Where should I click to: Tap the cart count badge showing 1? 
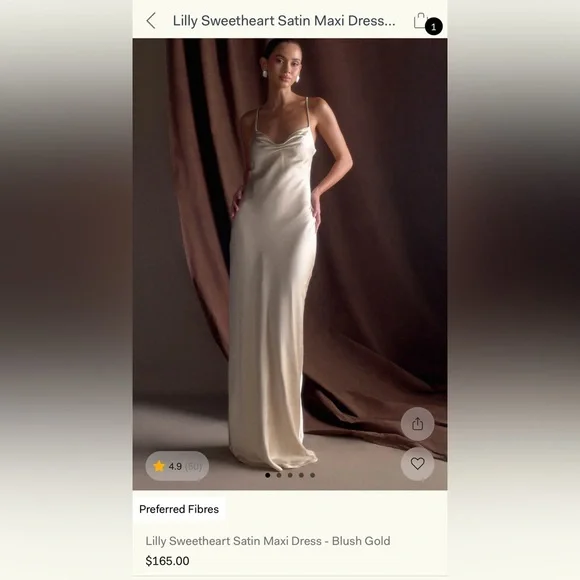[434, 27]
